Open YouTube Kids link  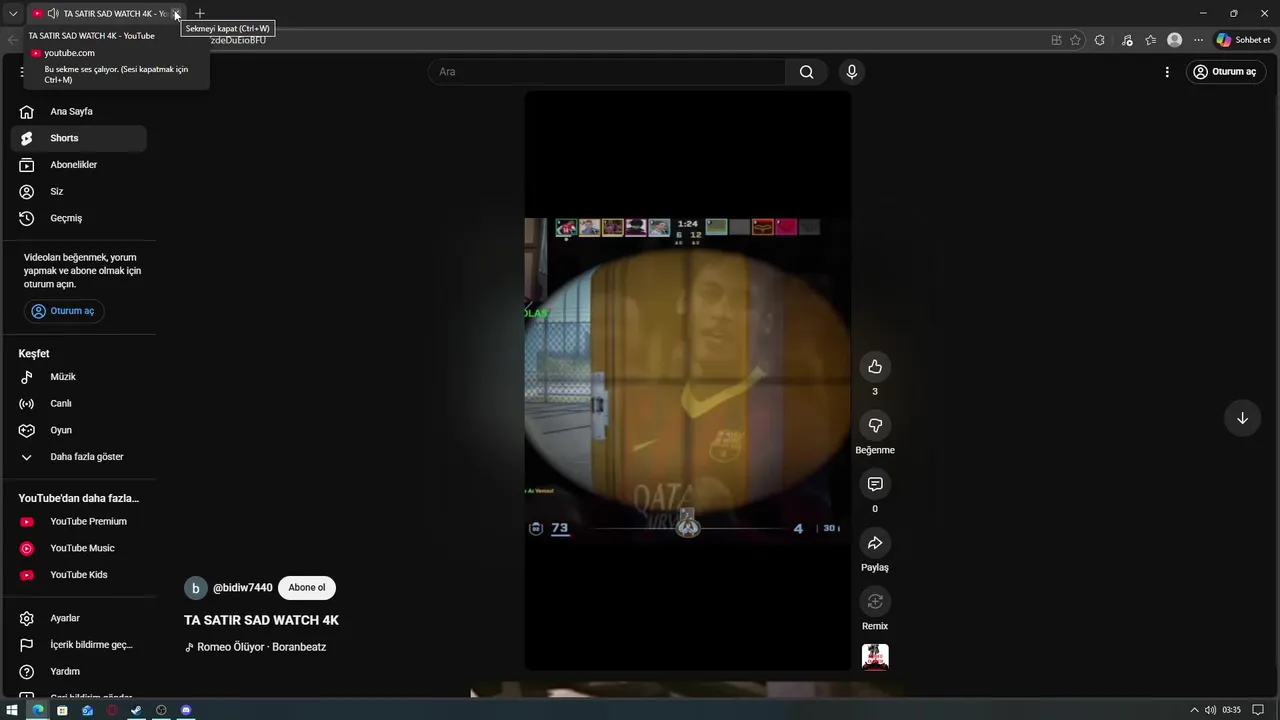coord(79,575)
